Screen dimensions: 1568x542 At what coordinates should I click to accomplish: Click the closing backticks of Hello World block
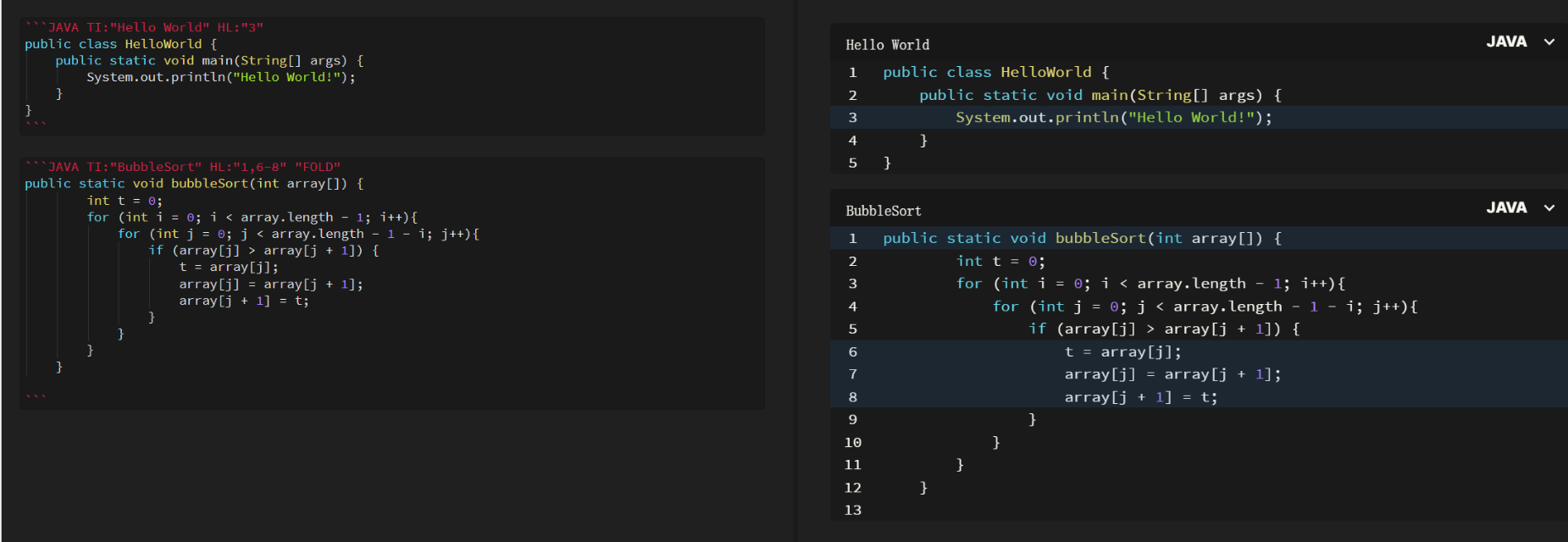(x=36, y=124)
